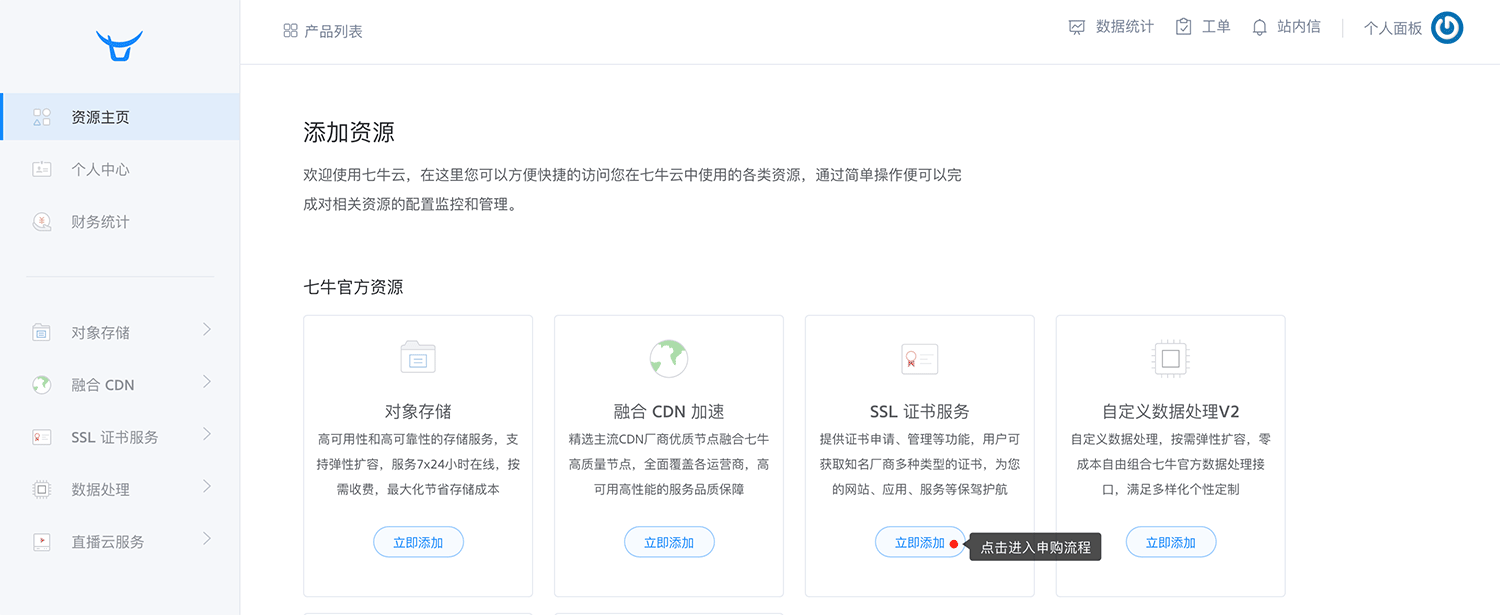
Task: Open the 产品列表 grid icon
Action: point(290,31)
